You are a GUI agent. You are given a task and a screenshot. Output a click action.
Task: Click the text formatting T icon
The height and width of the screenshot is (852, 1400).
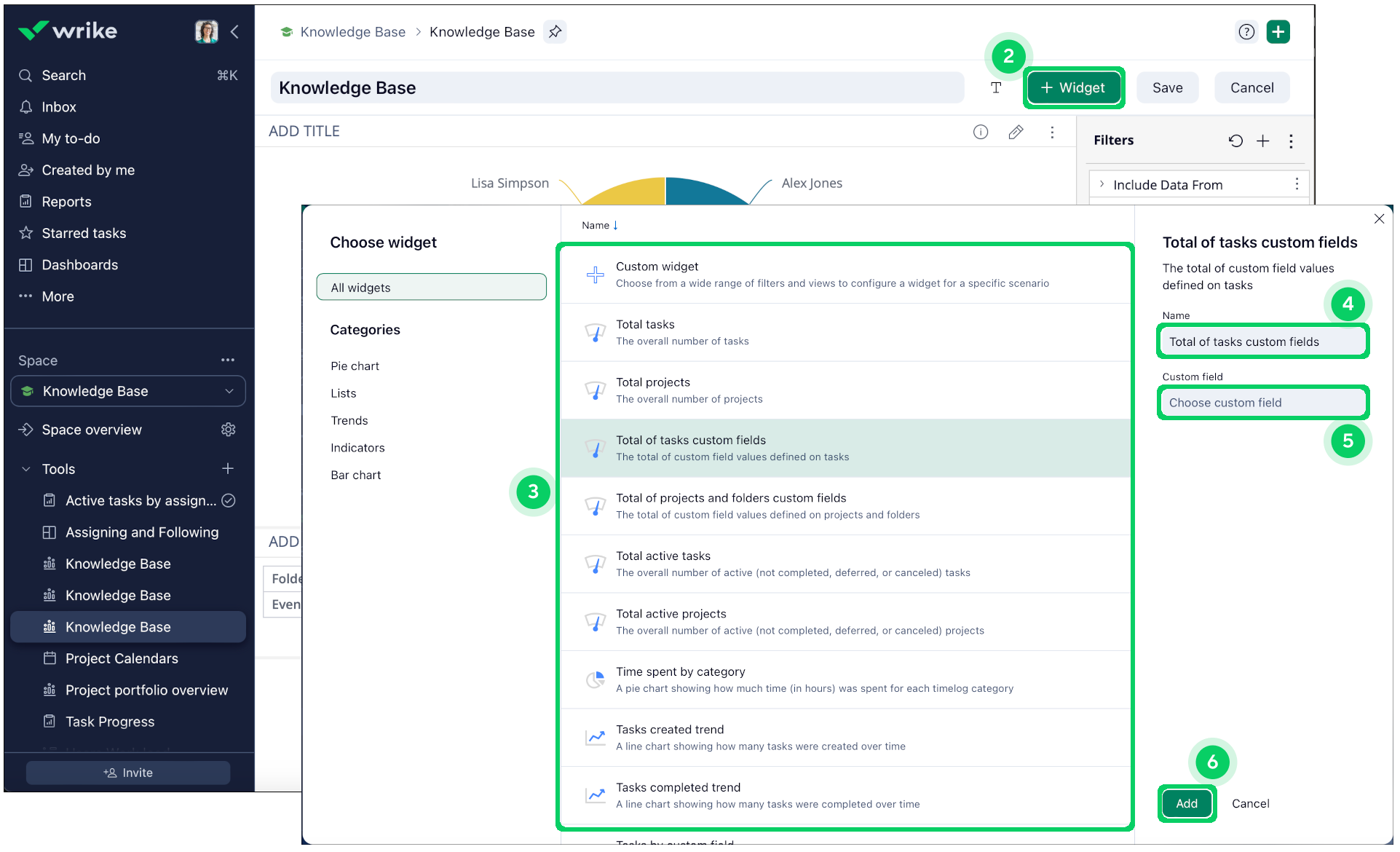coord(996,87)
